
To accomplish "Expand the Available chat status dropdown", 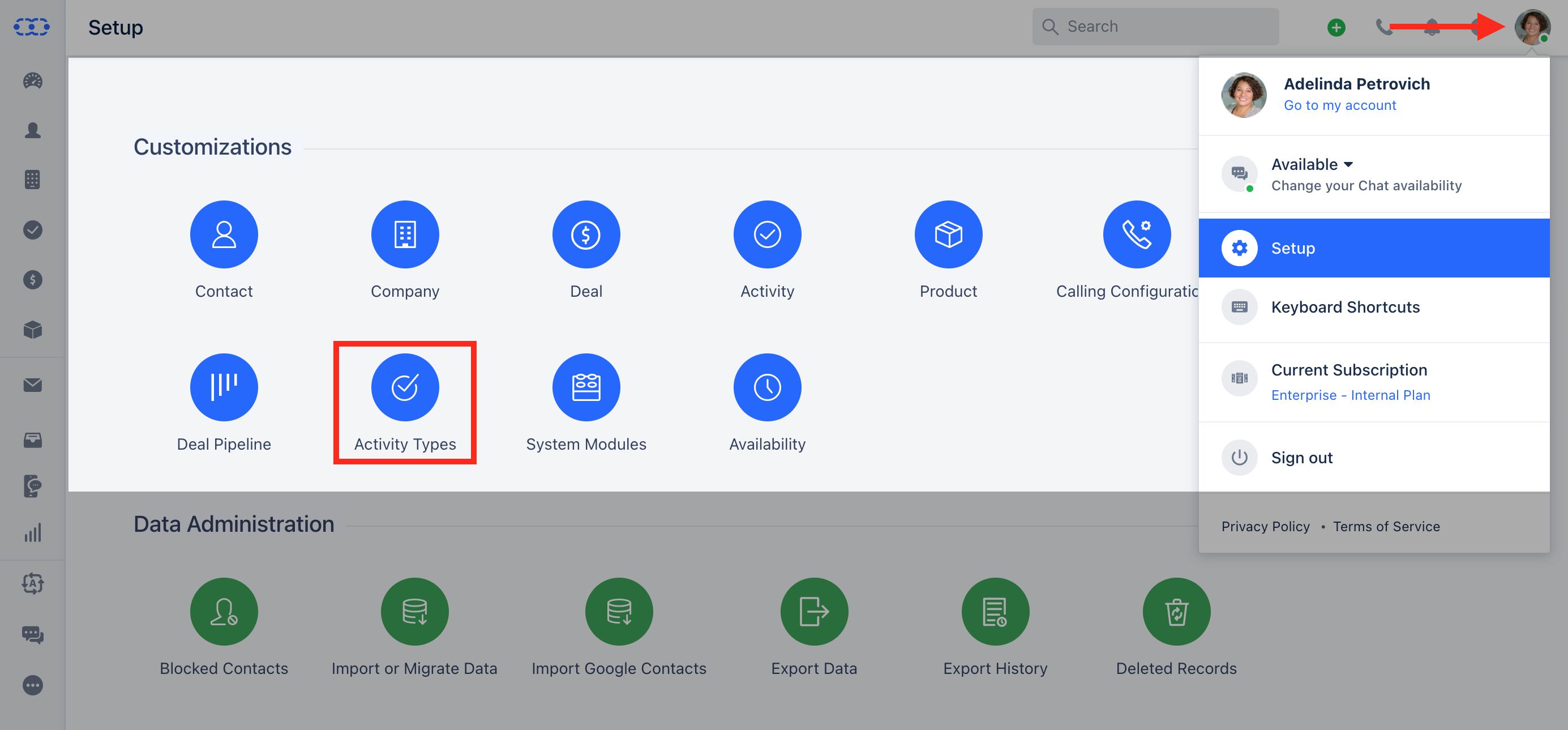I will (1312, 164).
